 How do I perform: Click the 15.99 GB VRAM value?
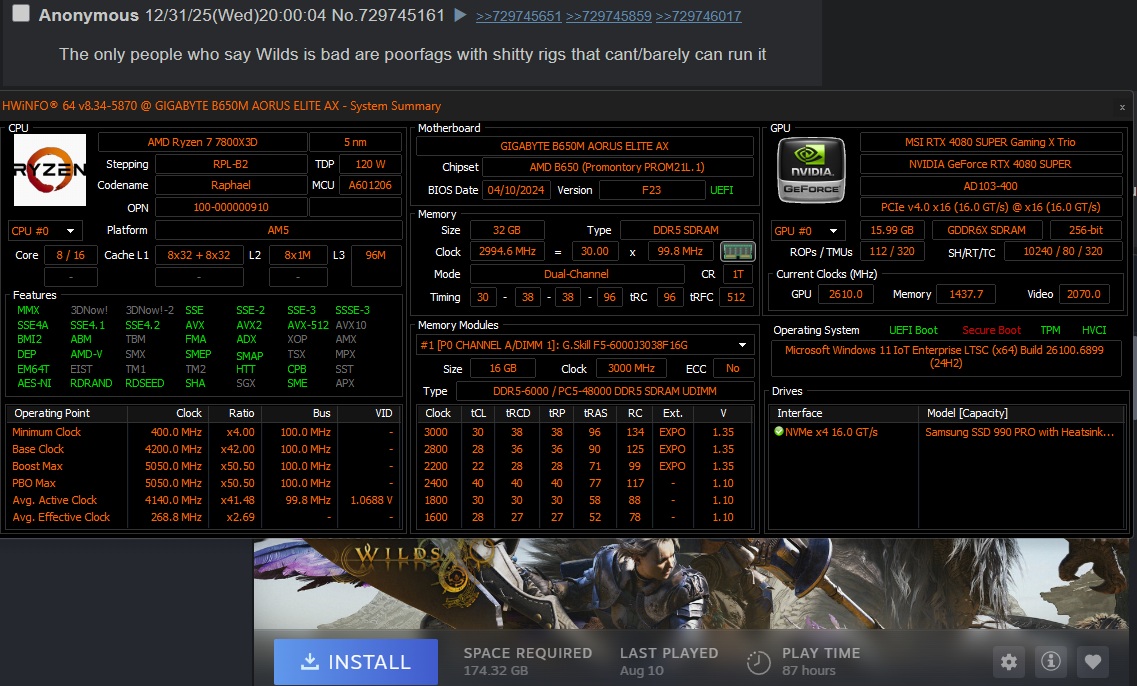coord(892,230)
